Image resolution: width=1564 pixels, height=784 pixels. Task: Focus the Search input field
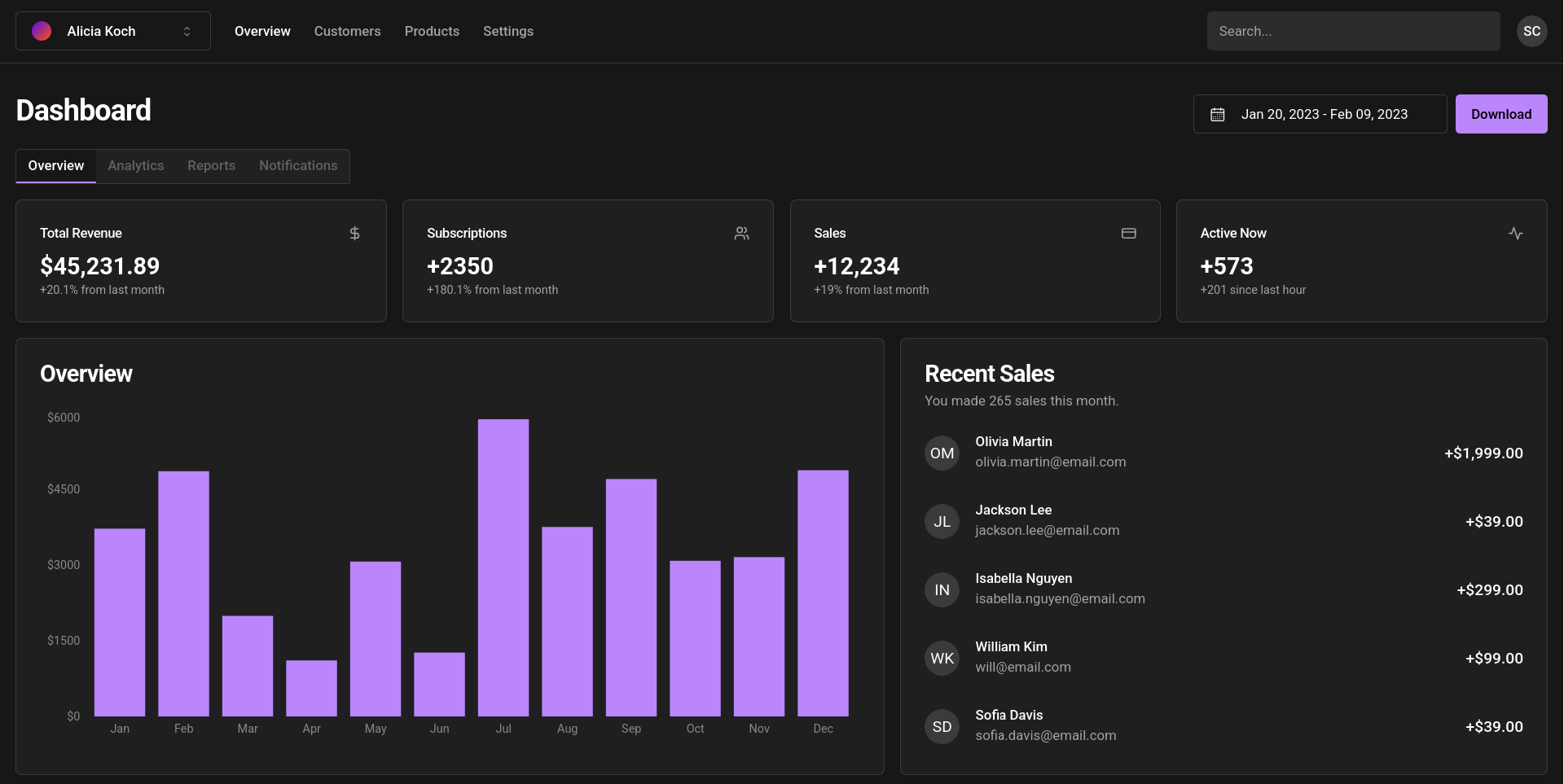1353,31
